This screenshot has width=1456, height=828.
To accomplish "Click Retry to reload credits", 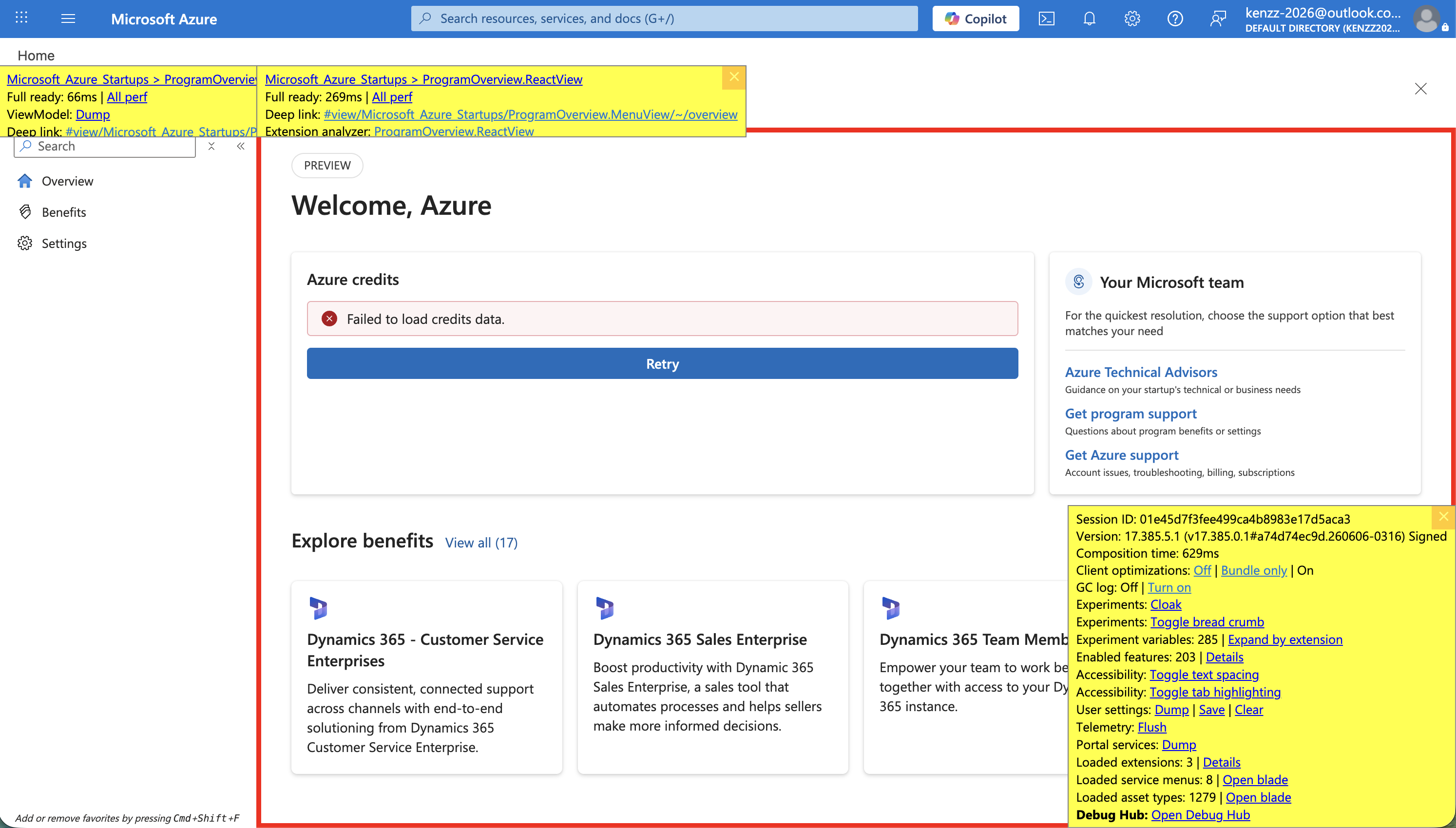I will pyautogui.click(x=663, y=363).
